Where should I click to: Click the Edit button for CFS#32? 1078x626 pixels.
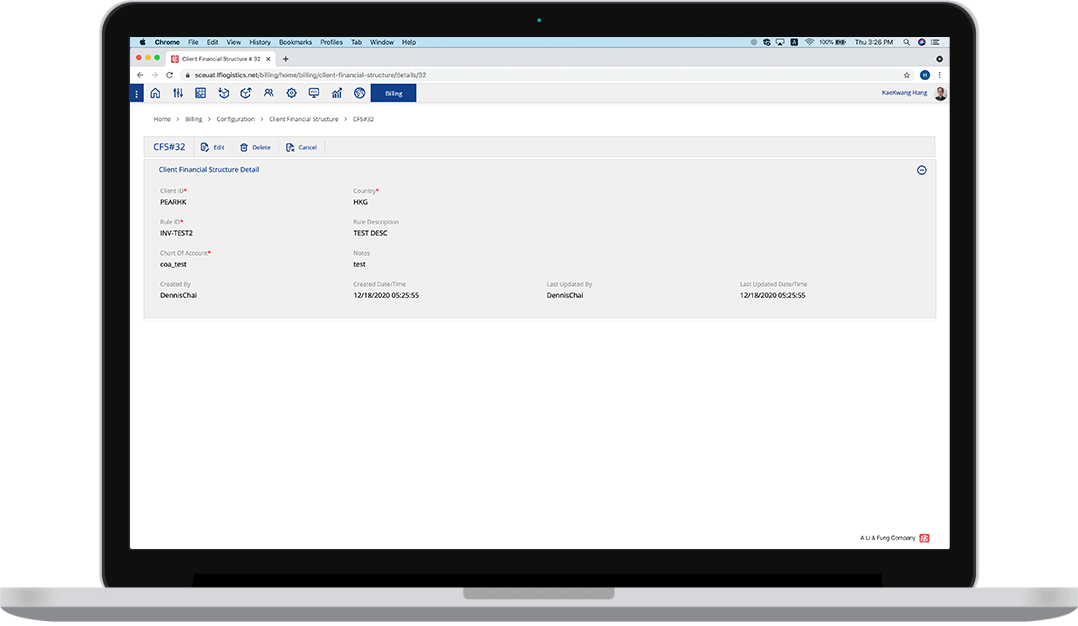(x=212, y=147)
